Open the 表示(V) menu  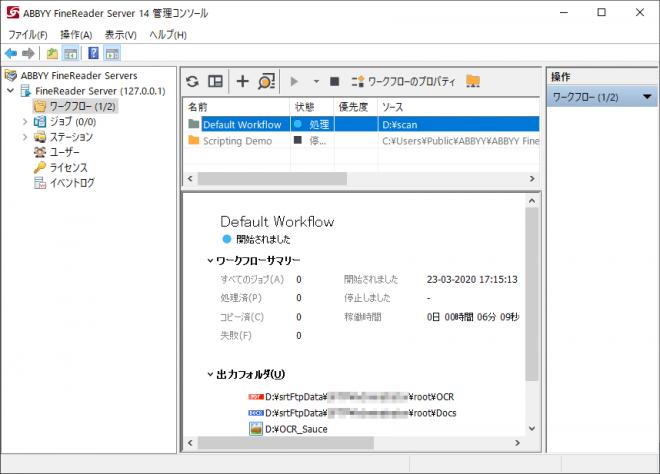(121, 35)
